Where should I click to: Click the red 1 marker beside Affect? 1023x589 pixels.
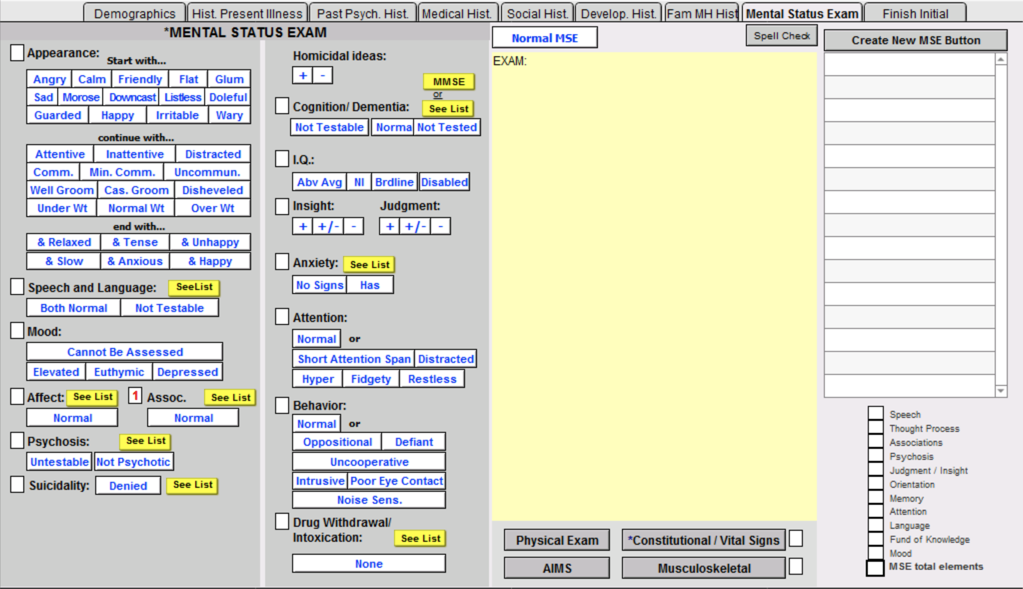click(x=134, y=397)
